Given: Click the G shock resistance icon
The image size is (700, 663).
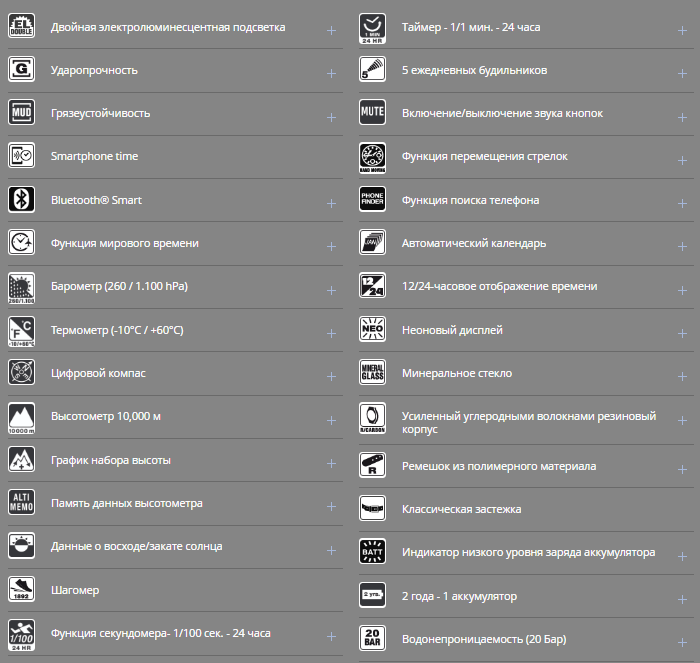Looking at the screenshot, I should tap(21, 70).
